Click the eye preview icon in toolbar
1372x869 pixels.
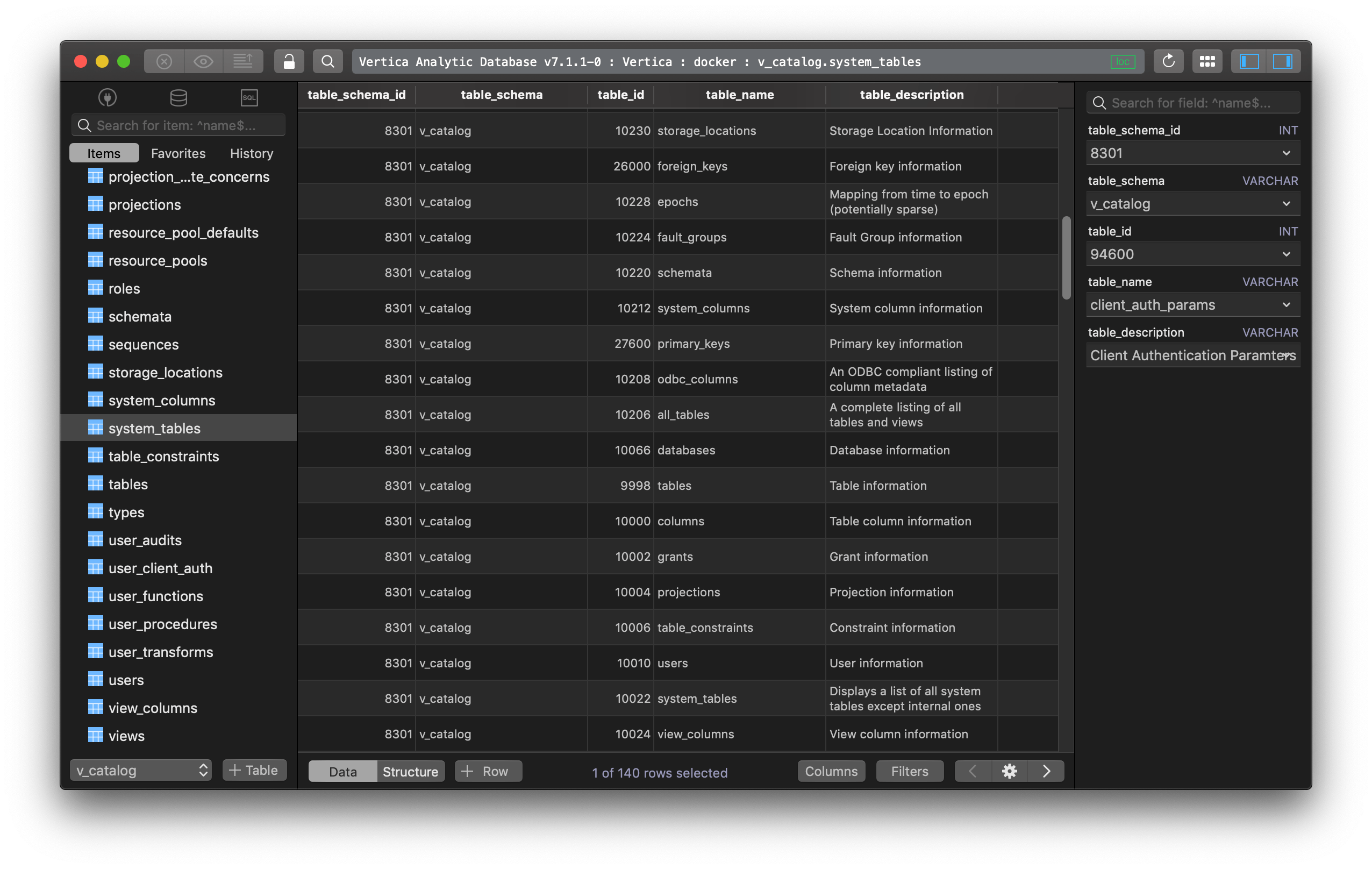203,61
